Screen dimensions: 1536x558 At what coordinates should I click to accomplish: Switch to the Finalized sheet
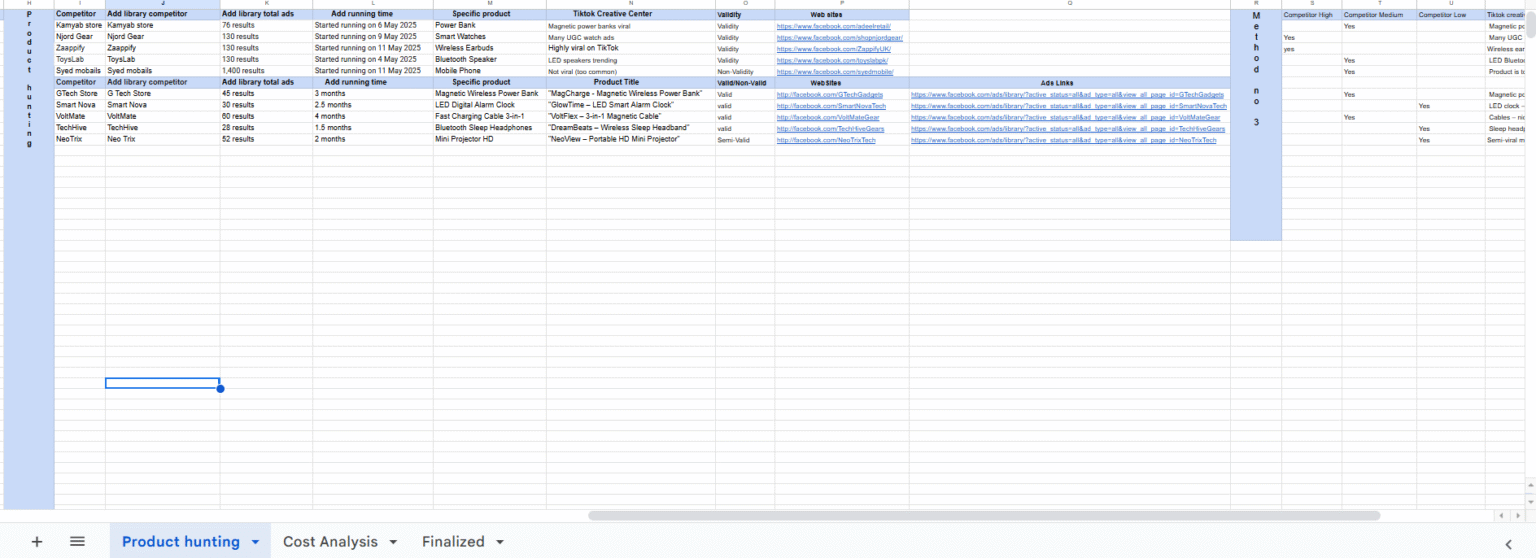[453, 542]
